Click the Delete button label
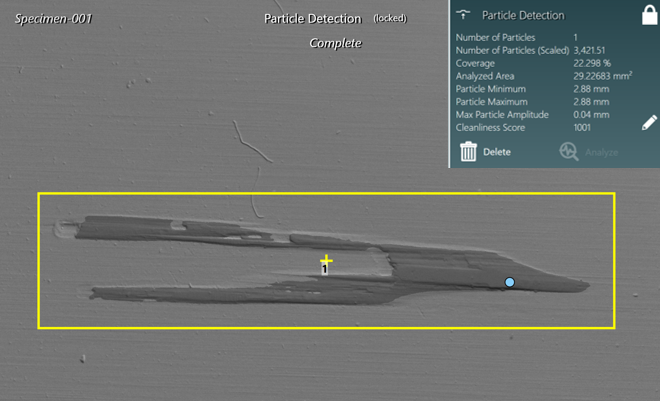Screen dimensions: 660x401 tap(497, 152)
